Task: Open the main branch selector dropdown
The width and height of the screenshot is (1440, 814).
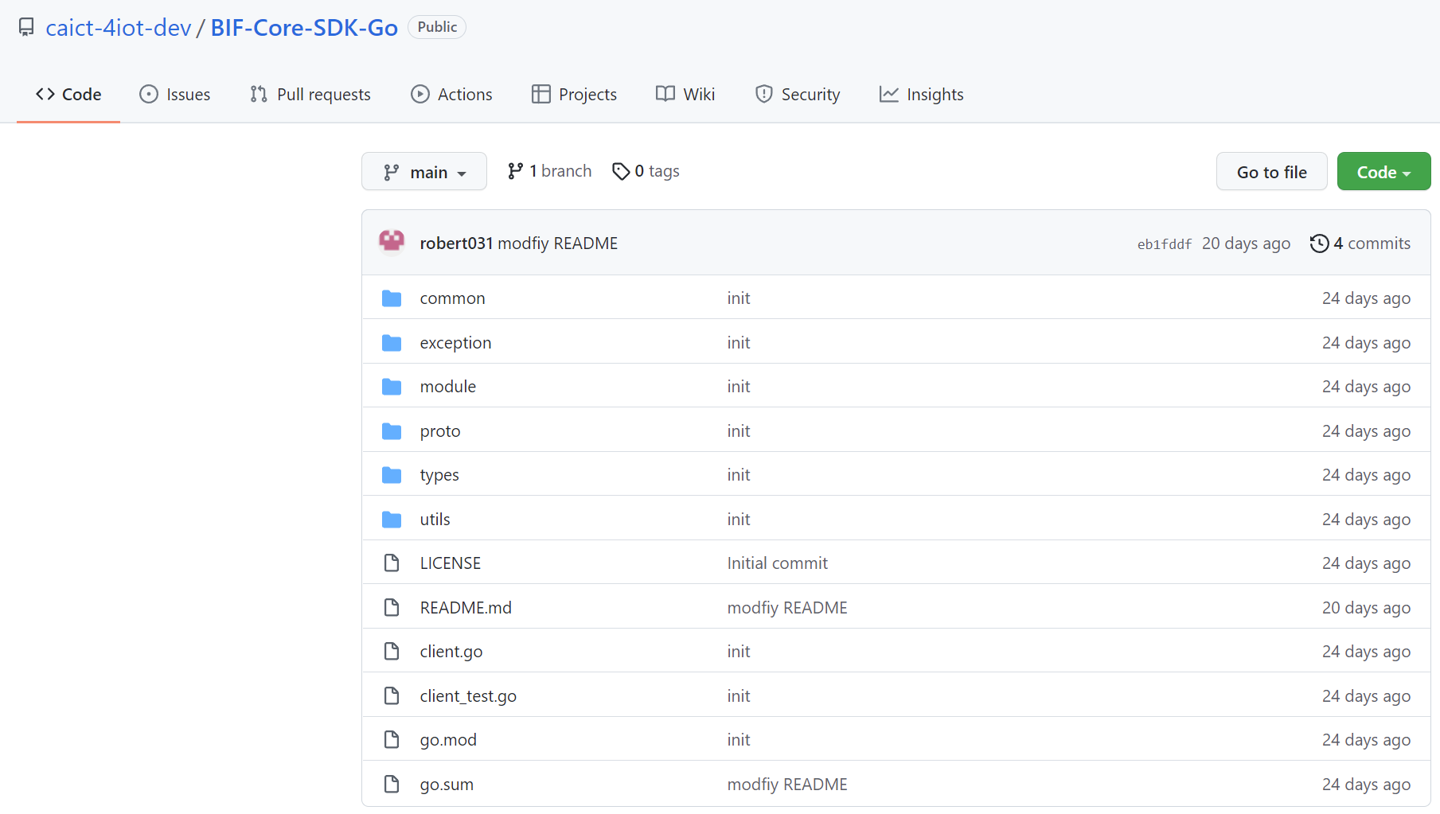Action: pyautogui.click(x=424, y=172)
